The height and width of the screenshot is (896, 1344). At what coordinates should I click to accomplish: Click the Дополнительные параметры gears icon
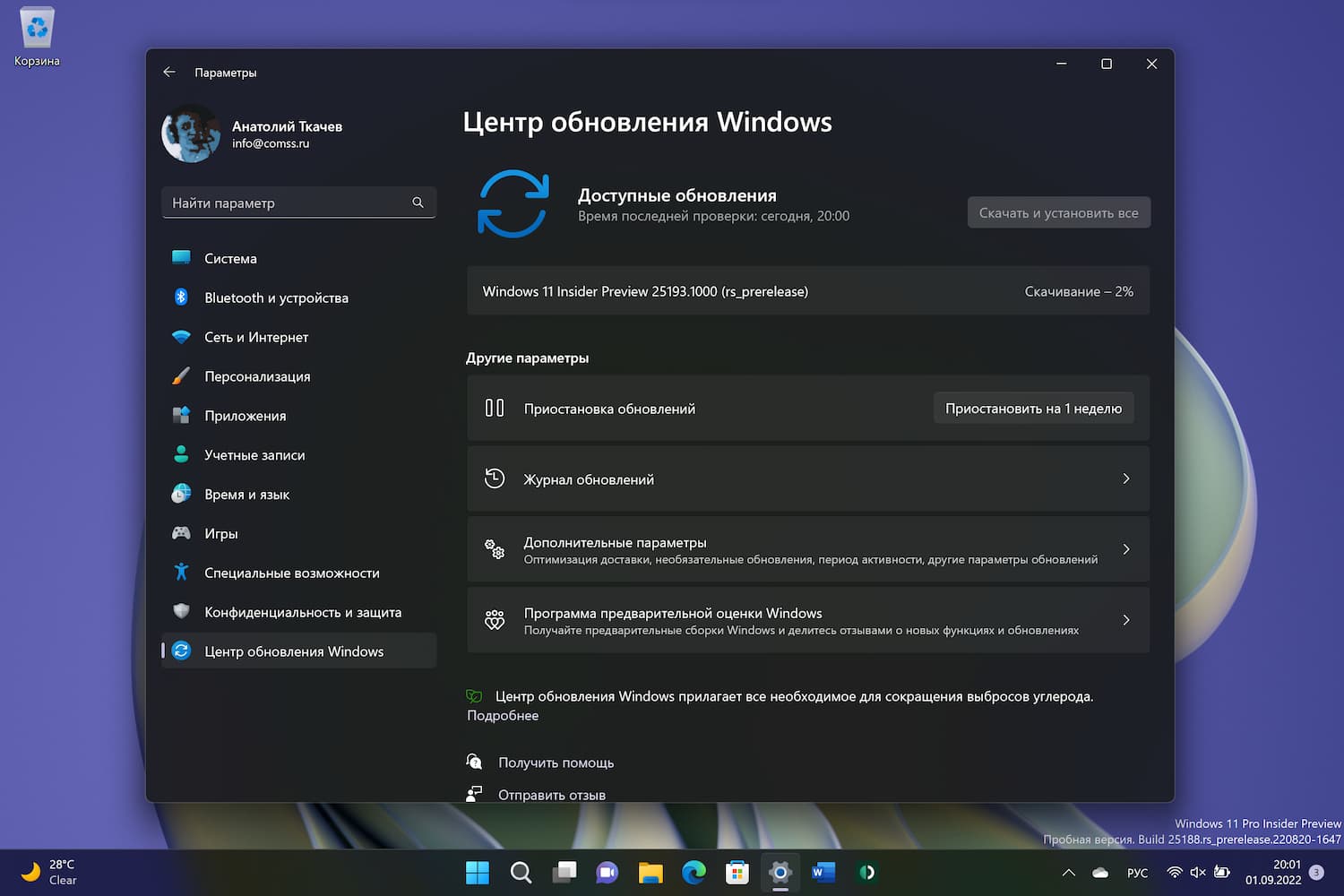point(495,549)
